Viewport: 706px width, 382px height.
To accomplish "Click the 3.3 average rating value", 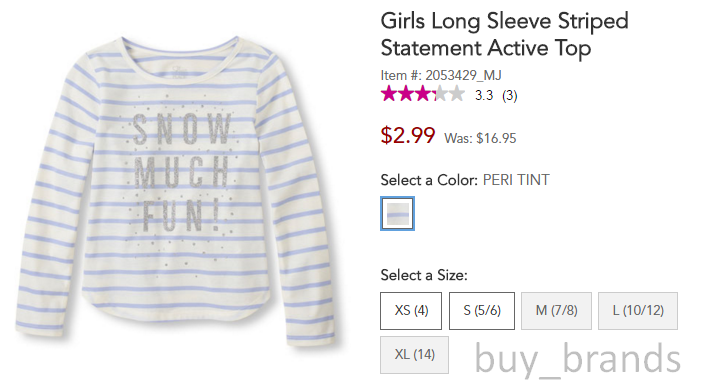I will [484, 96].
